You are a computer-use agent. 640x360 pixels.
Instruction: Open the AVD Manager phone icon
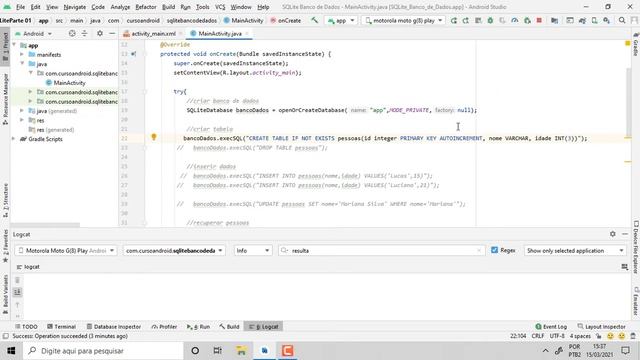(x=594, y=20)
